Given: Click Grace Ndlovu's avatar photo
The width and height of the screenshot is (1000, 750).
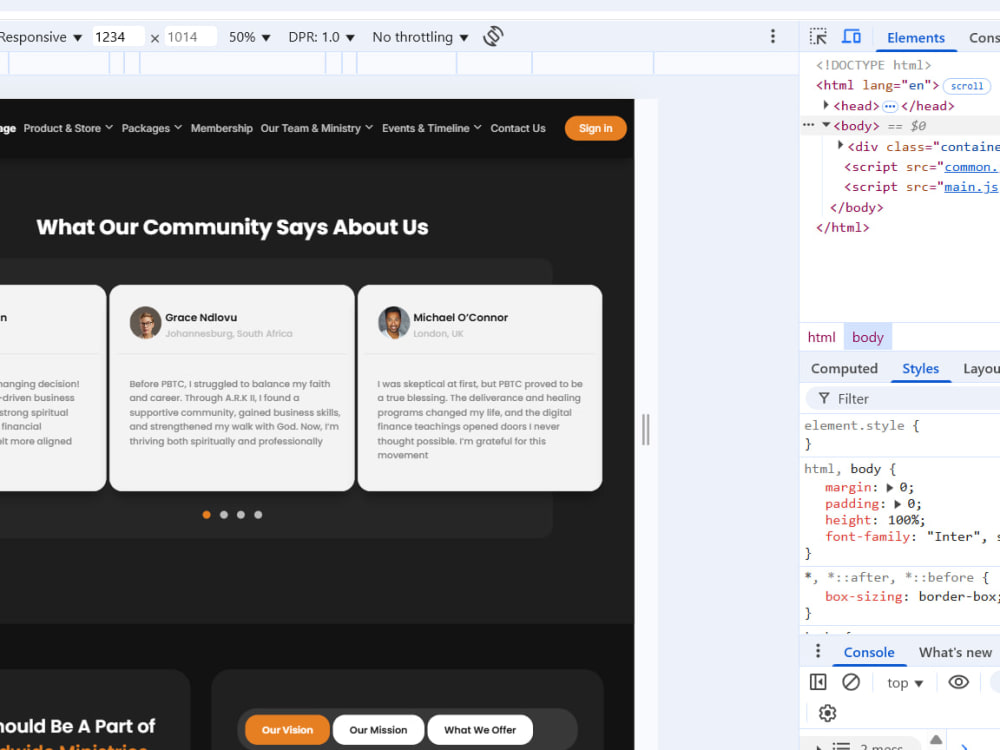Looking at the screenshot, I should click(145, 323).
